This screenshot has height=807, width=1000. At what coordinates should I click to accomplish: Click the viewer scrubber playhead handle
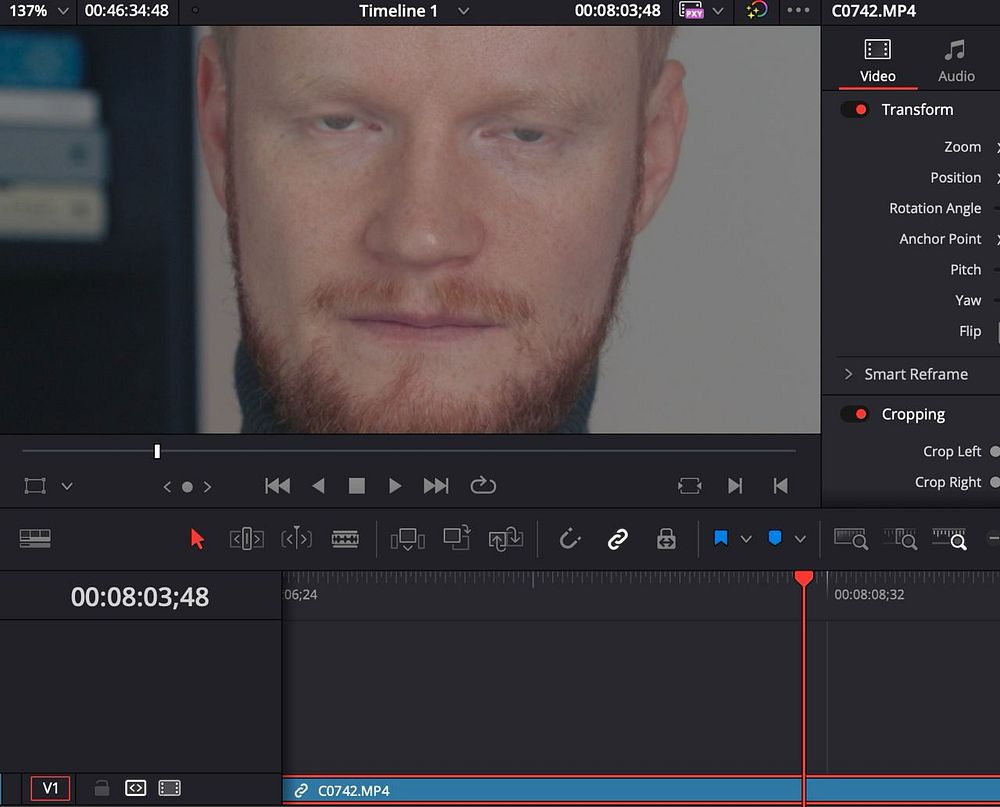click(157, 452)
